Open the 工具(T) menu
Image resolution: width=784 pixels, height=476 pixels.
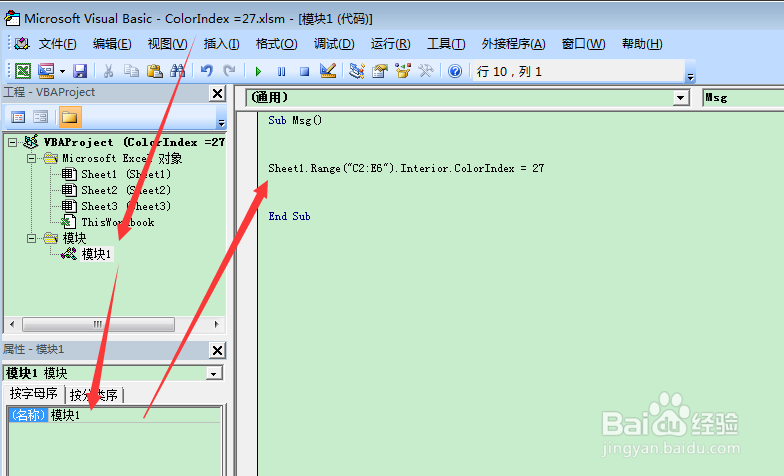pyautogui.click(x=446, y=44)
